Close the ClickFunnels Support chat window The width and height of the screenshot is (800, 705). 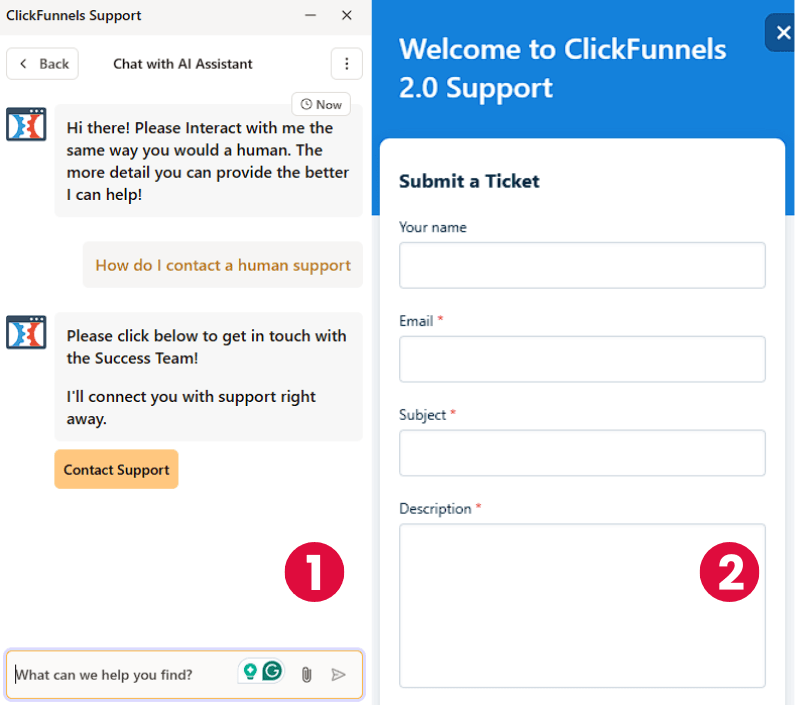346,15
